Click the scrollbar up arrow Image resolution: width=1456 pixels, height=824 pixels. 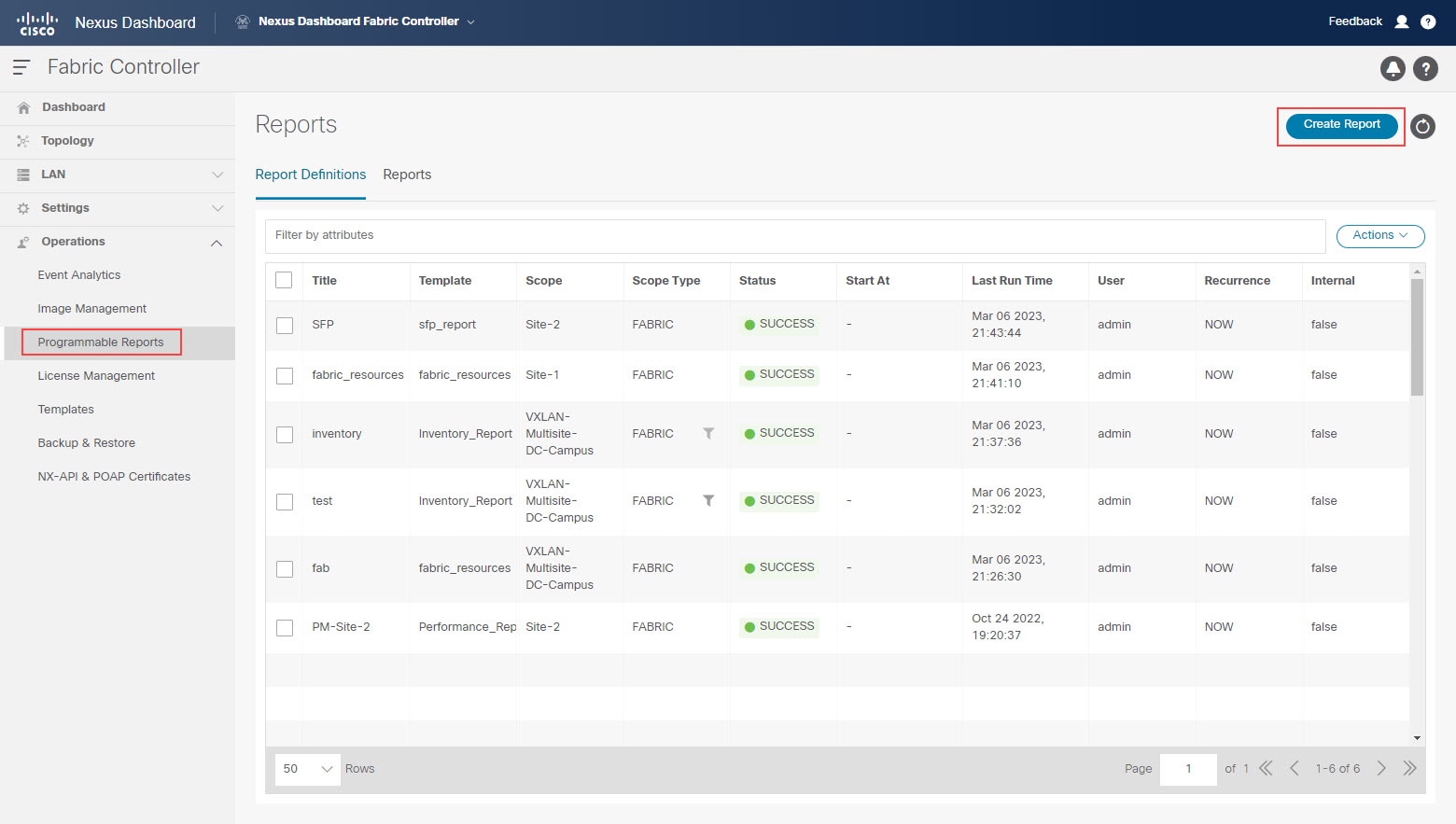1417,272
